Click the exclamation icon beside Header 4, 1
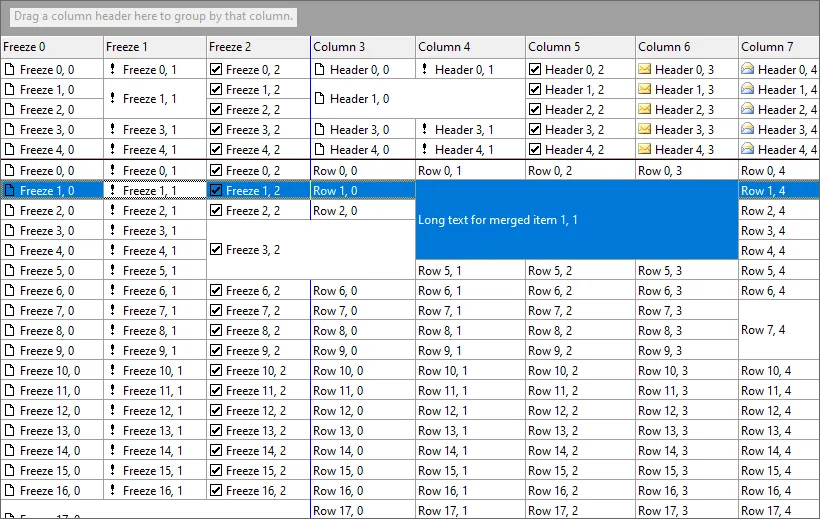This screenshot has height=519, width=820. tap(425, 150)
